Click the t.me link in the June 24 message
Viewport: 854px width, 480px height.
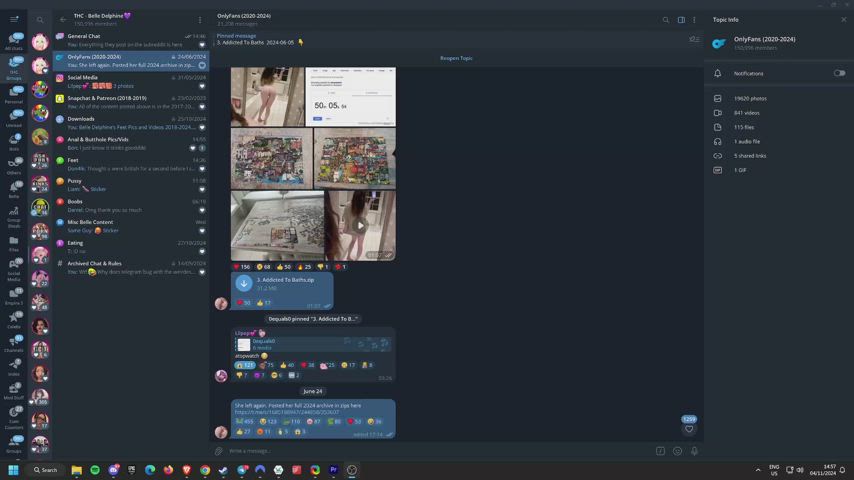coord(286,412)
